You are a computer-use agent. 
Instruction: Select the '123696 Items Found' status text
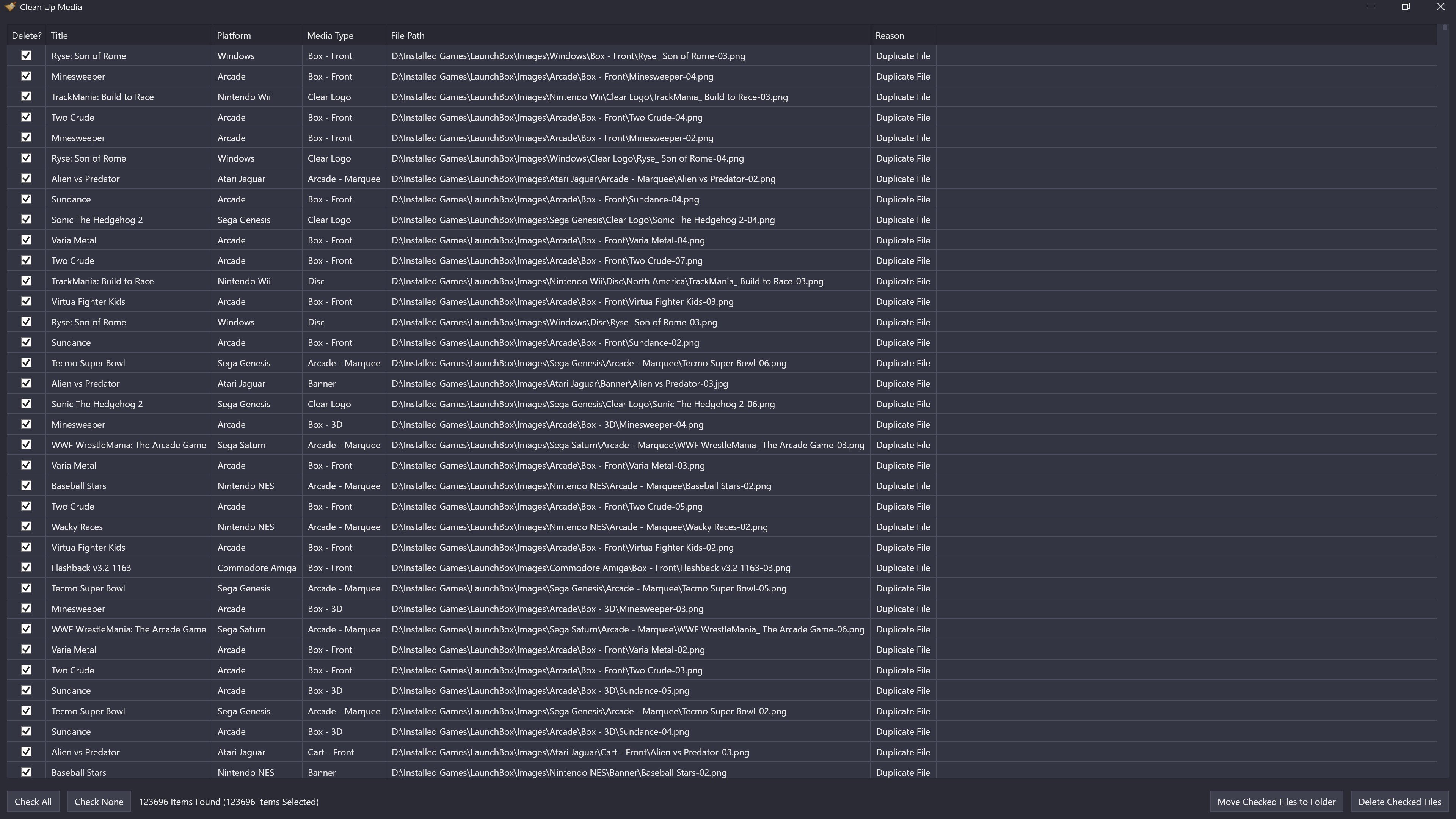click(228, 802)
